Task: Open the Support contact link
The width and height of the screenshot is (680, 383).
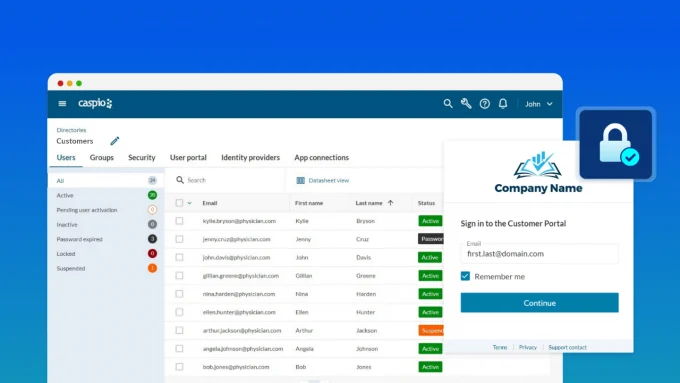Action: point(567,347)
